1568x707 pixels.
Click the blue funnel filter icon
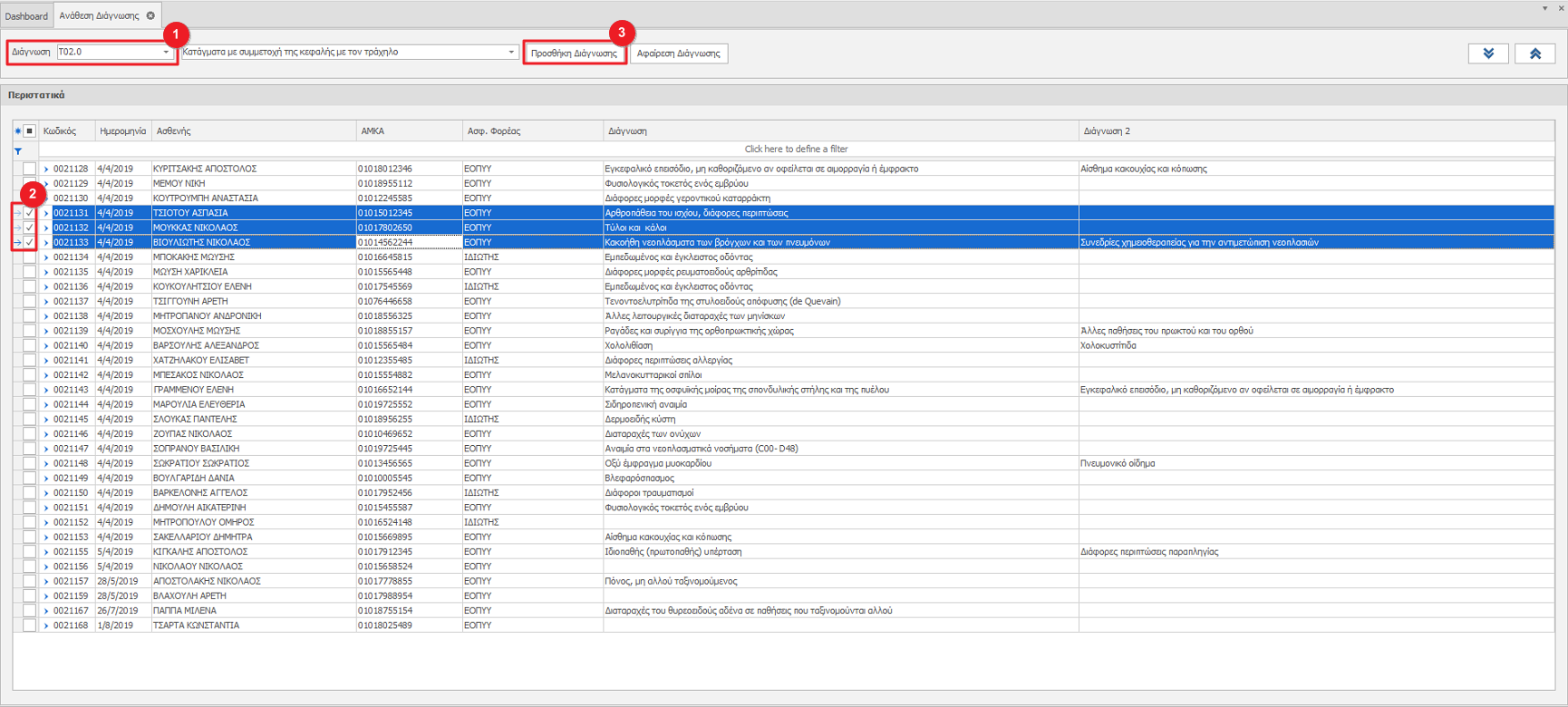18,150
